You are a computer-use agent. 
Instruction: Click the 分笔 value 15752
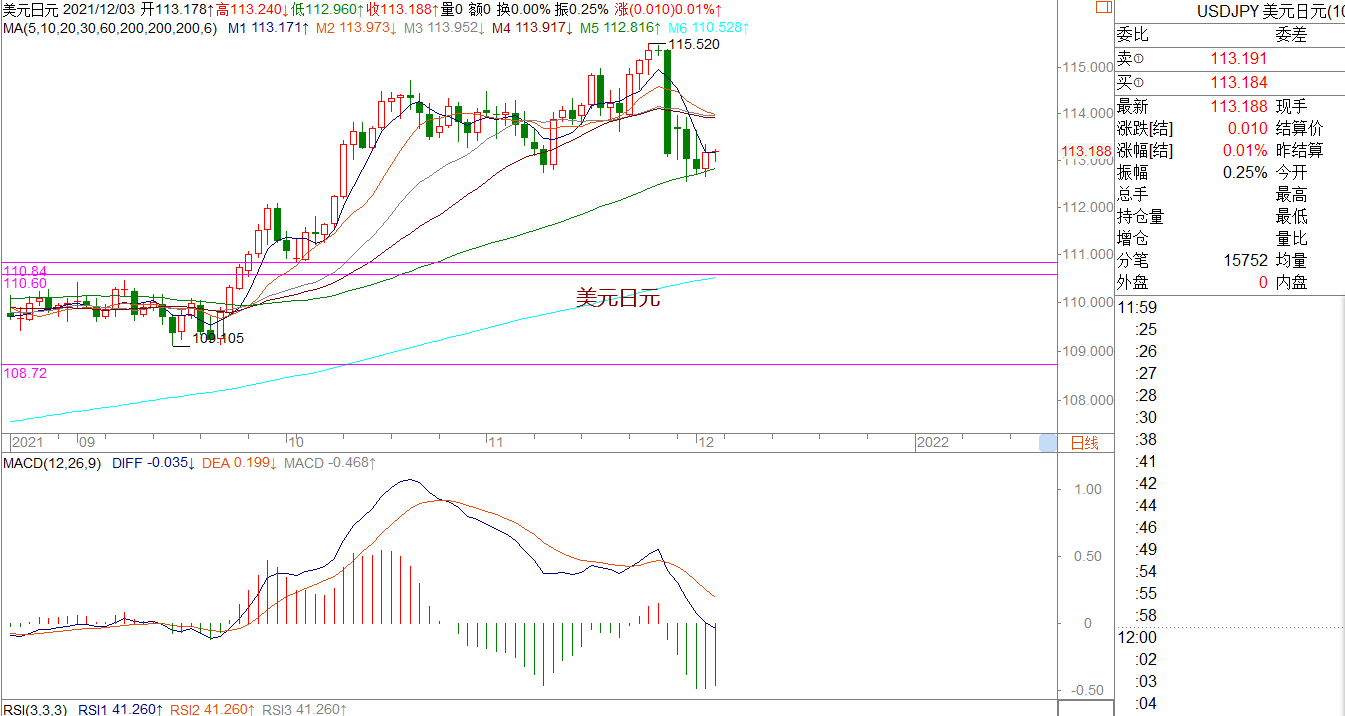pos(1244,260)
